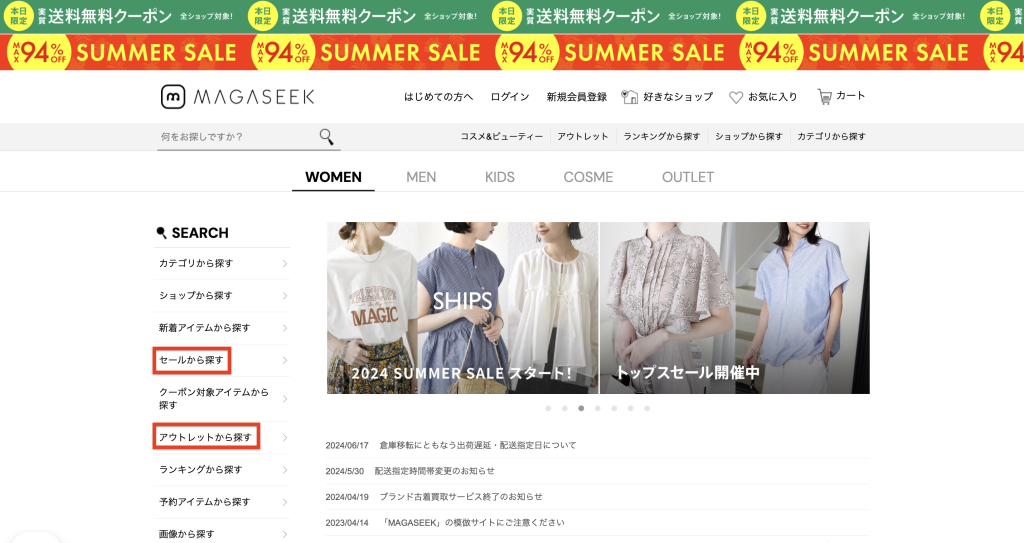Click the 好きなショップ shop icon
1024x543 pixels.
(630, 97)
